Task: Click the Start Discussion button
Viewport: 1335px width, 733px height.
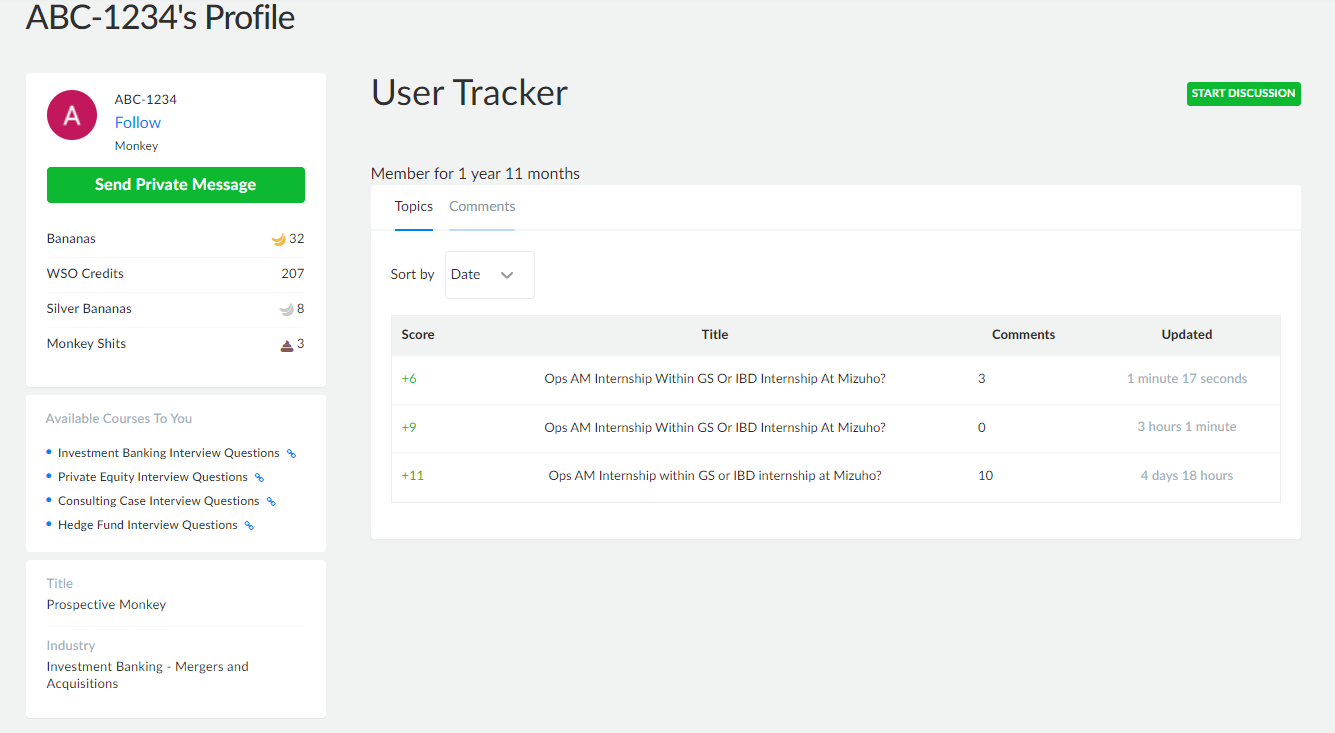Action: pos(1244,94)
